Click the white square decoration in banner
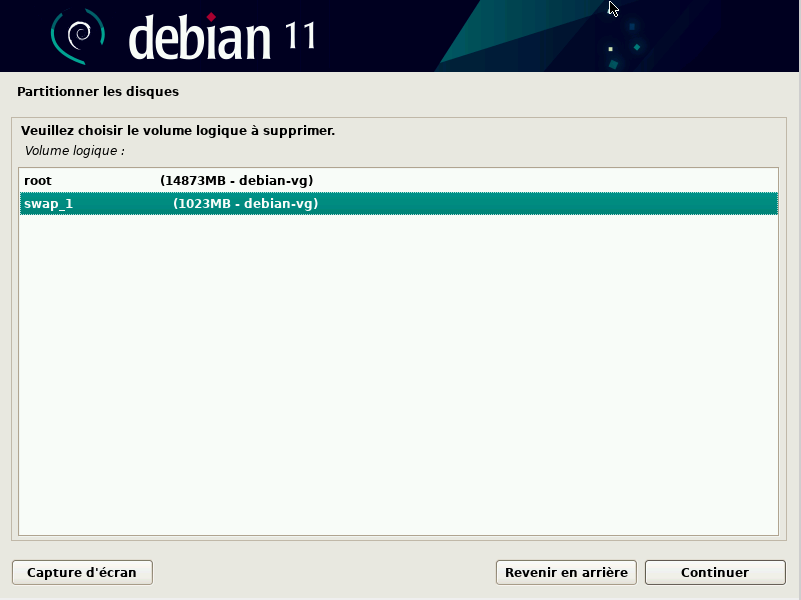 point(609,48)
